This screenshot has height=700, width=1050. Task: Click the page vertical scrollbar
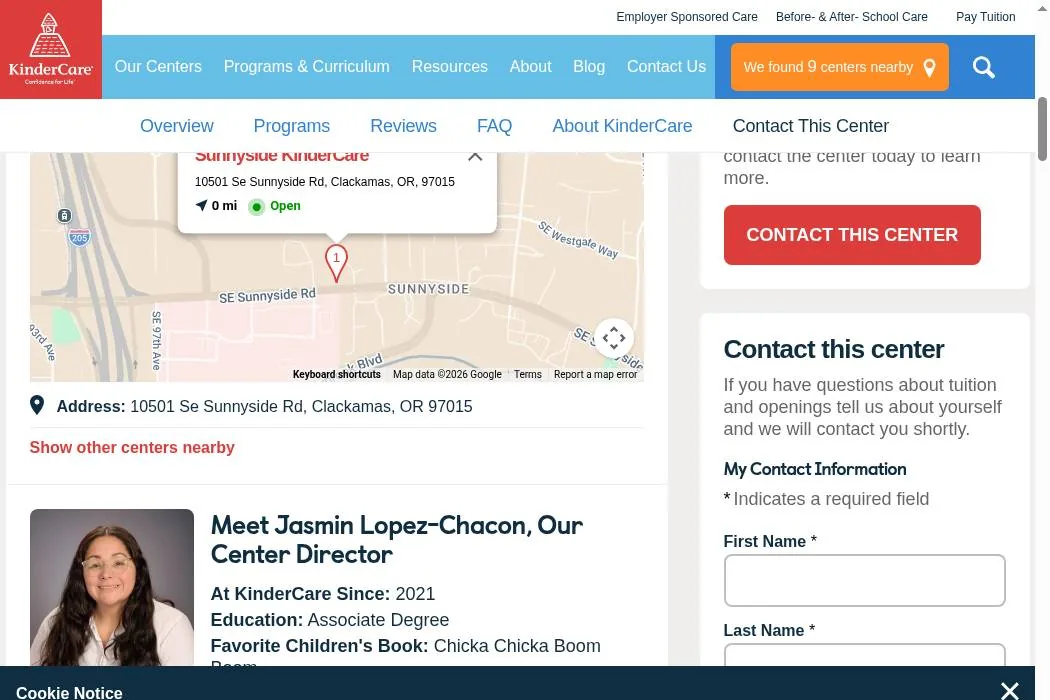[1042, 129]
